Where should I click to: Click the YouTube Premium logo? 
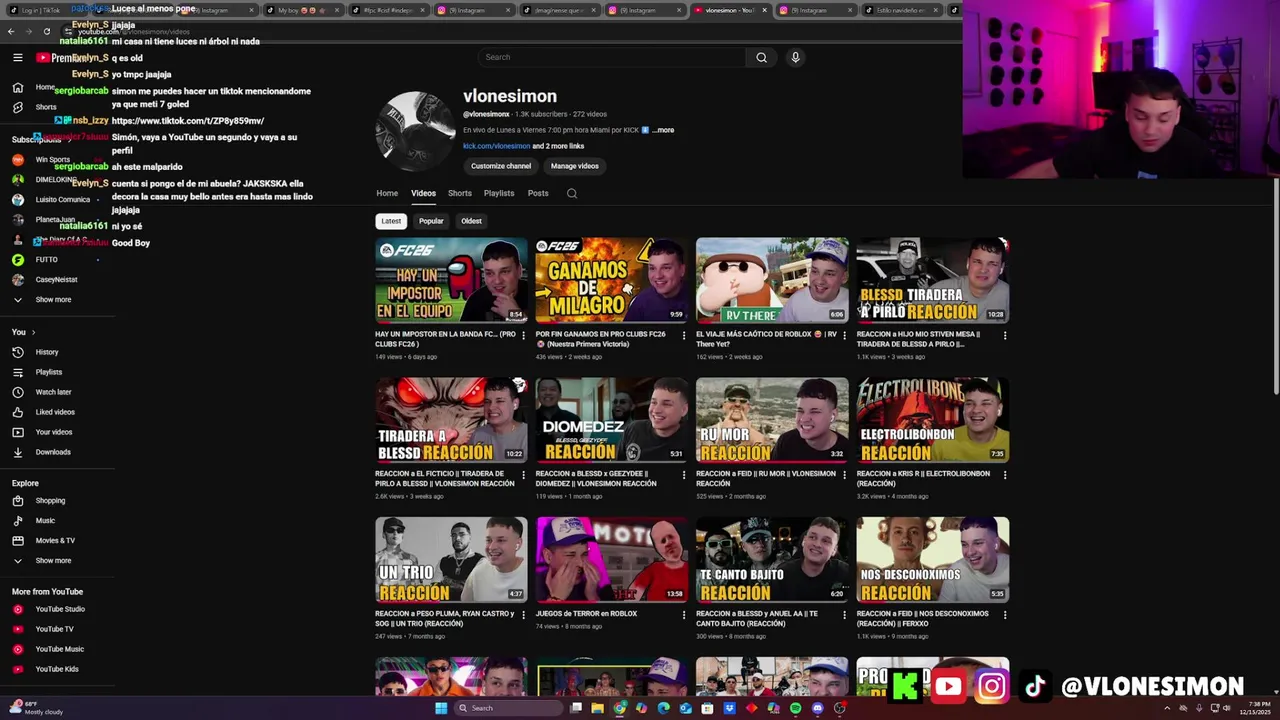pos(62,58)
